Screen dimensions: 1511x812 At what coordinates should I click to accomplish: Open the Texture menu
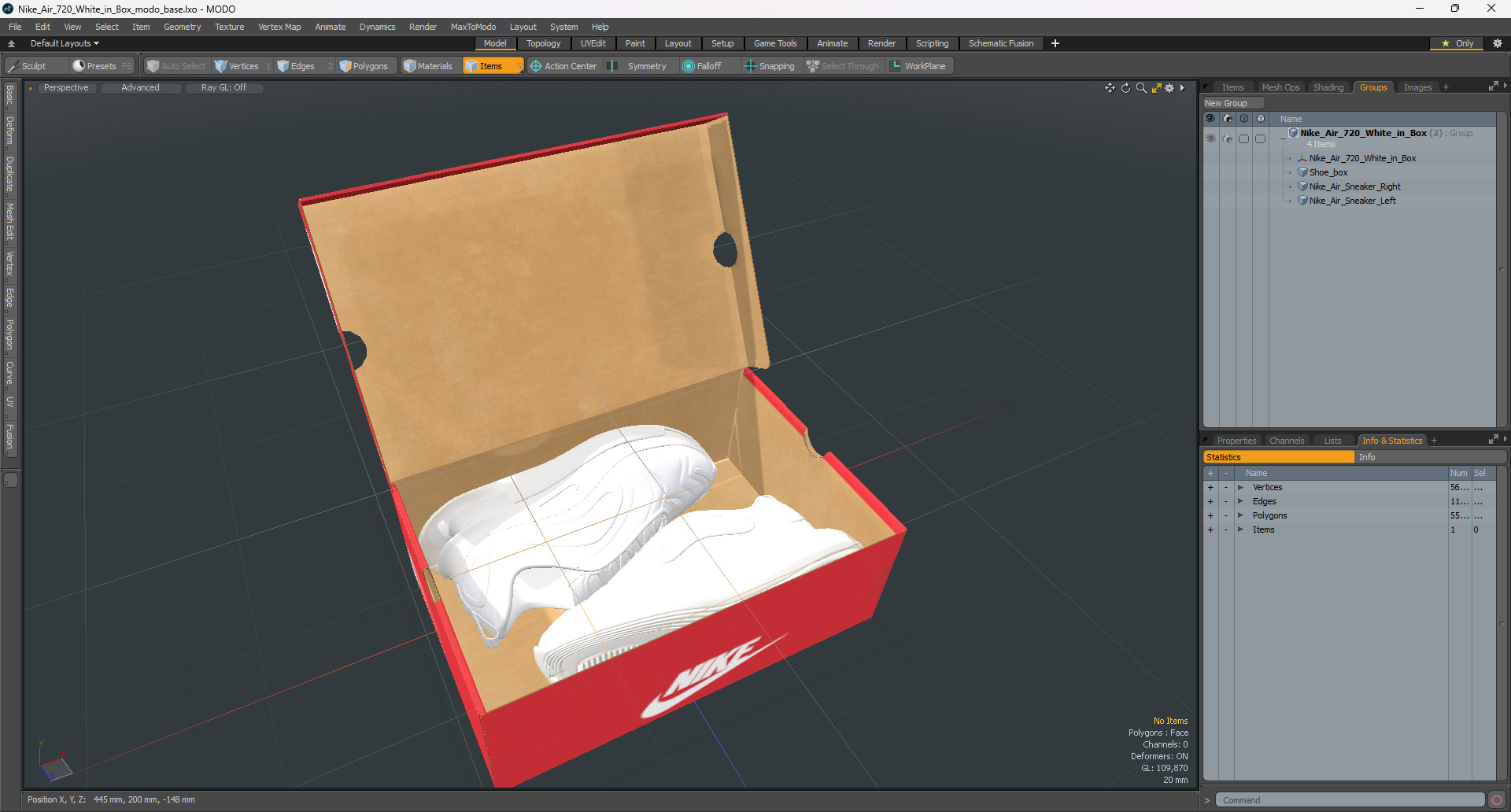[x=229, y=27]
